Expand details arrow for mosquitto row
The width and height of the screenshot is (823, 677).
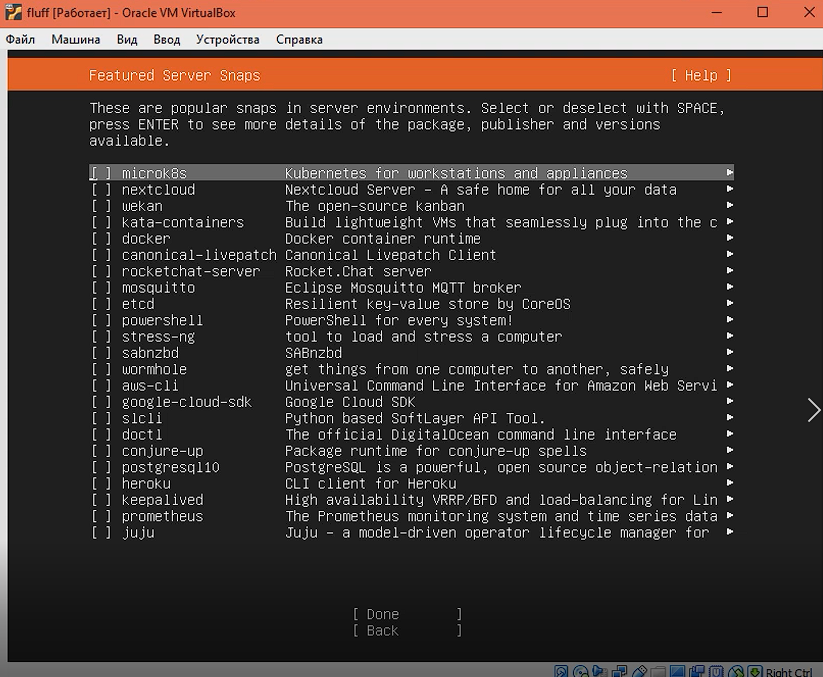pos(730,287)
